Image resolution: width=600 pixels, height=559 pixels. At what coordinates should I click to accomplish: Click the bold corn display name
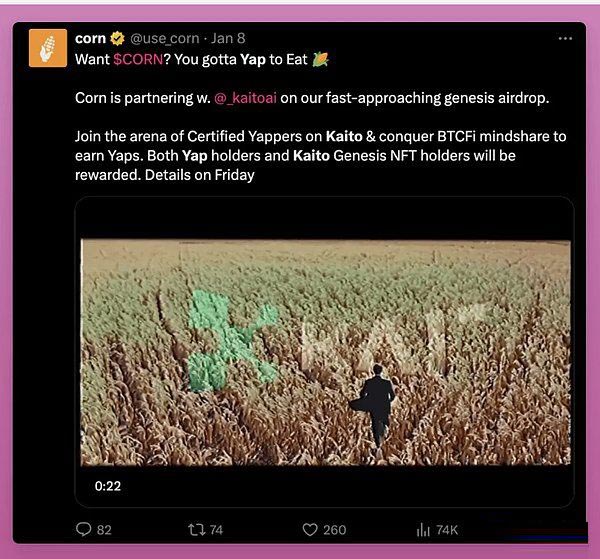(90, 39)
